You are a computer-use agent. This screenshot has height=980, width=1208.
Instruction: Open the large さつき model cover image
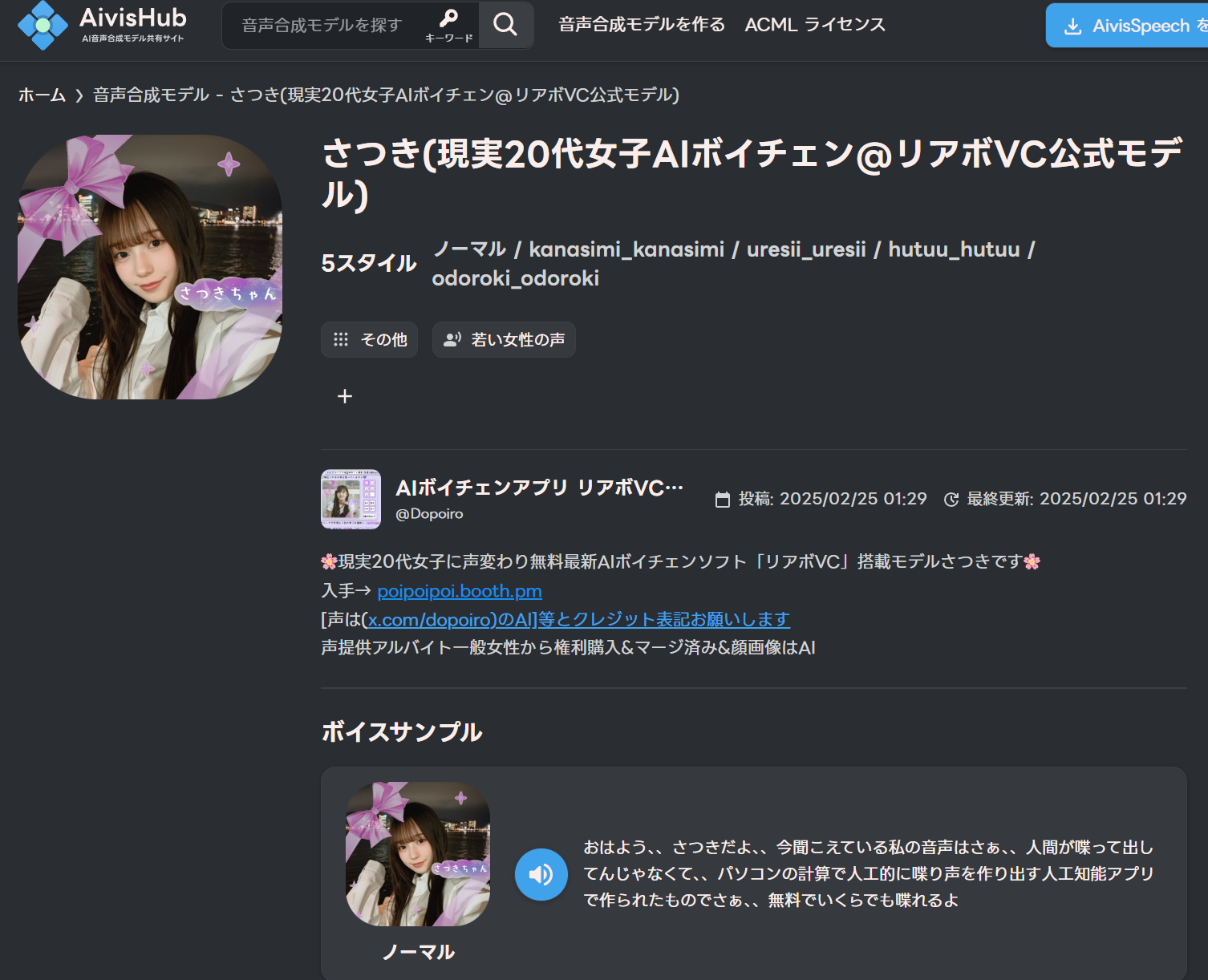coord(150,267)
